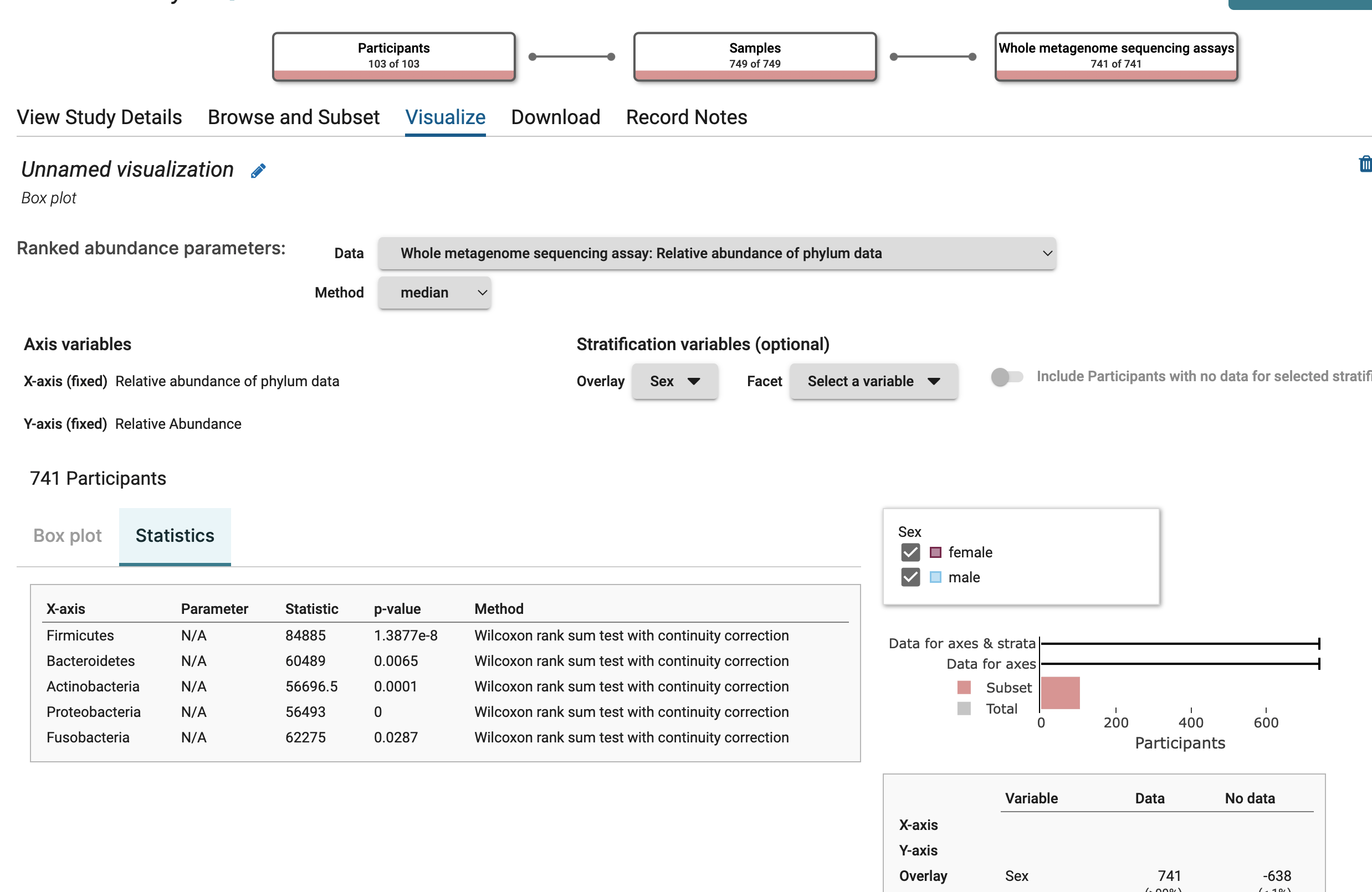The height and width of the screenshot is (892, 1372).
Task: Click the p-value 0.0065 cell
Action: (x=396, y=660)
